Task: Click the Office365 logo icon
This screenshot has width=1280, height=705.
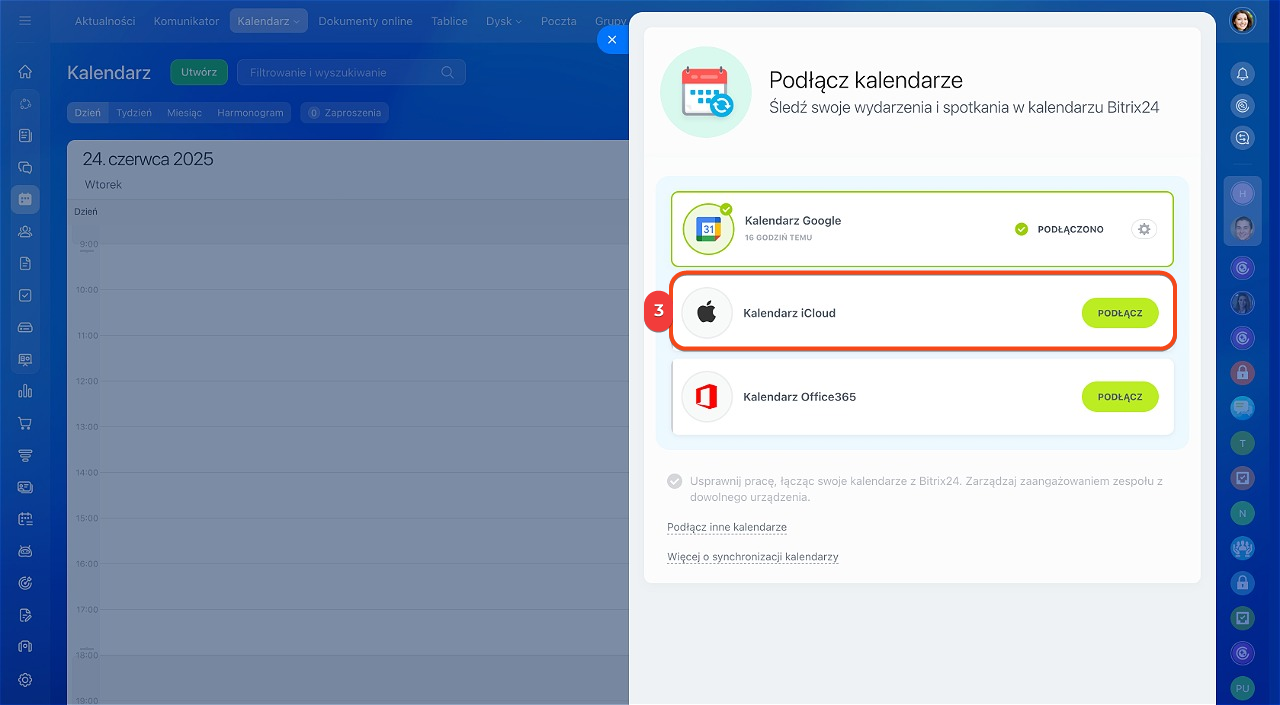Action: point(707,397)
